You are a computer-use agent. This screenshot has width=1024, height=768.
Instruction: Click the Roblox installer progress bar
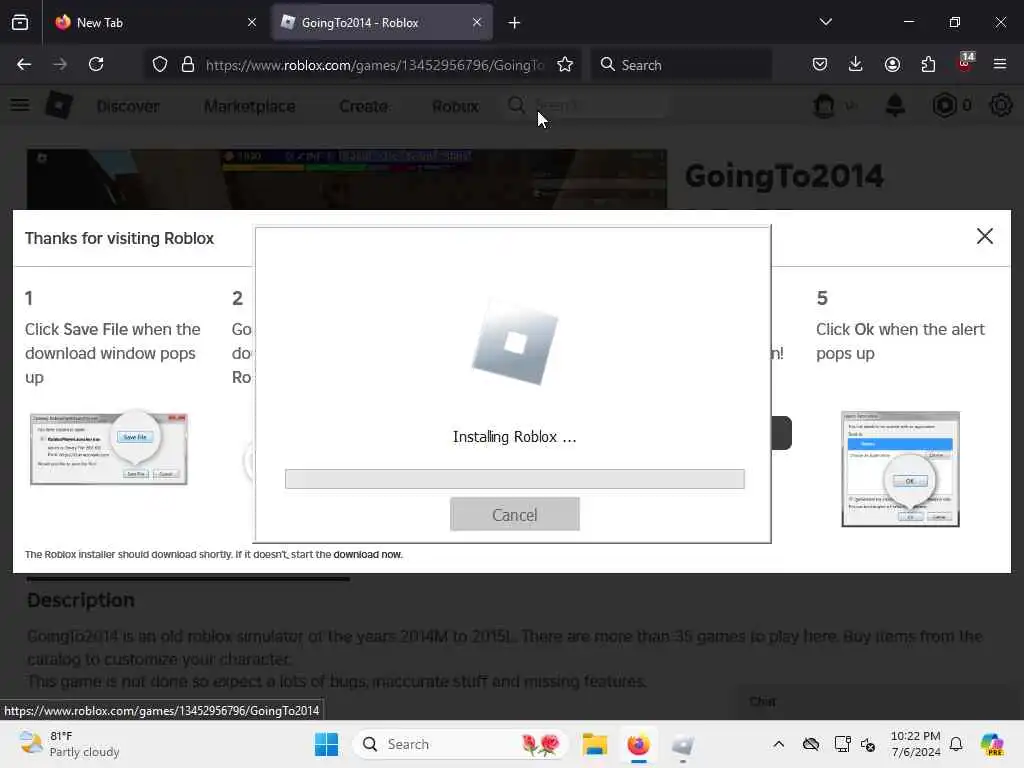[514, 479]
